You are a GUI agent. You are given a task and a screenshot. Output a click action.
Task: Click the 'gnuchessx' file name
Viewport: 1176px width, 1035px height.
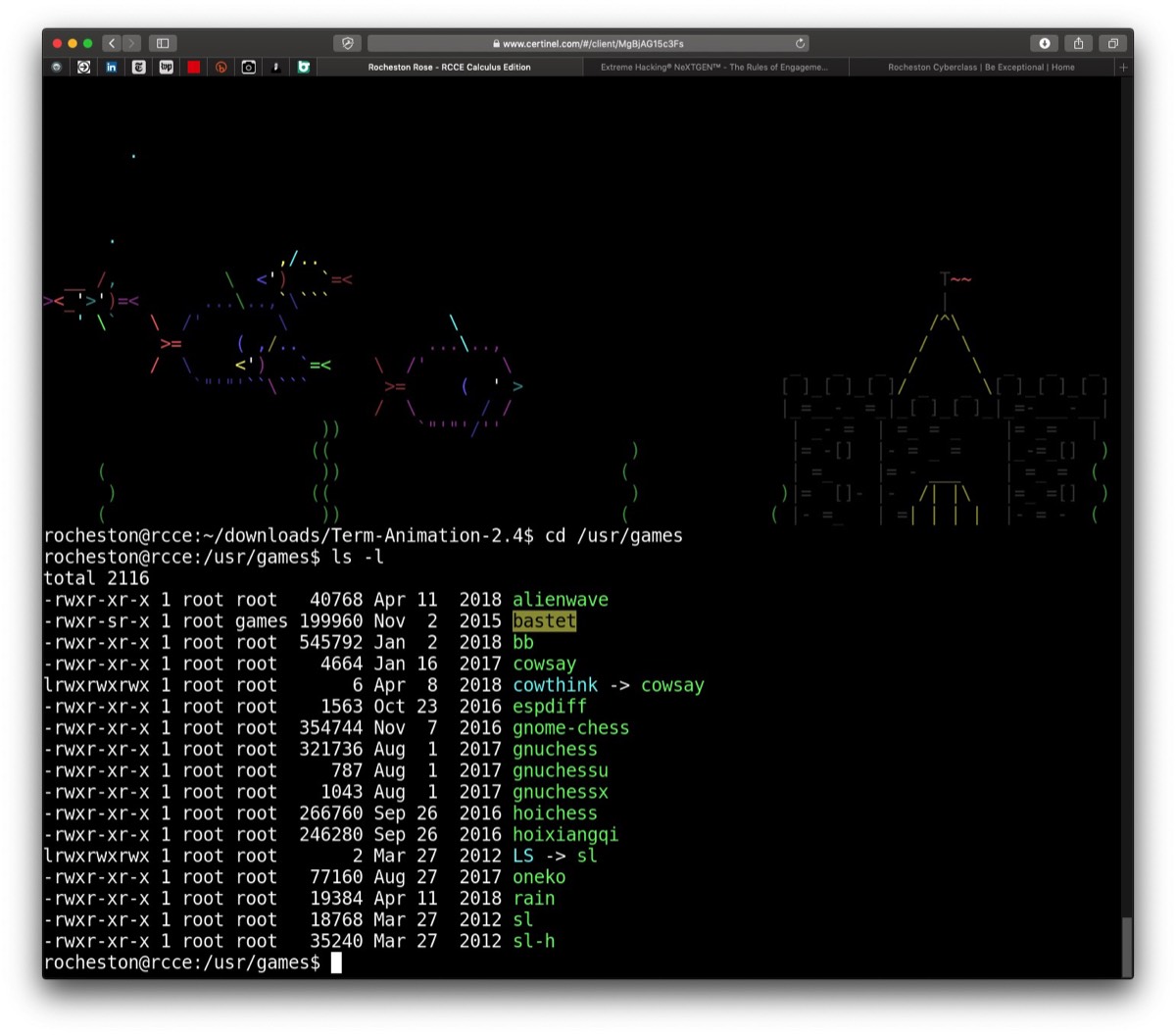pyautogui.click(x=561, y=792)
